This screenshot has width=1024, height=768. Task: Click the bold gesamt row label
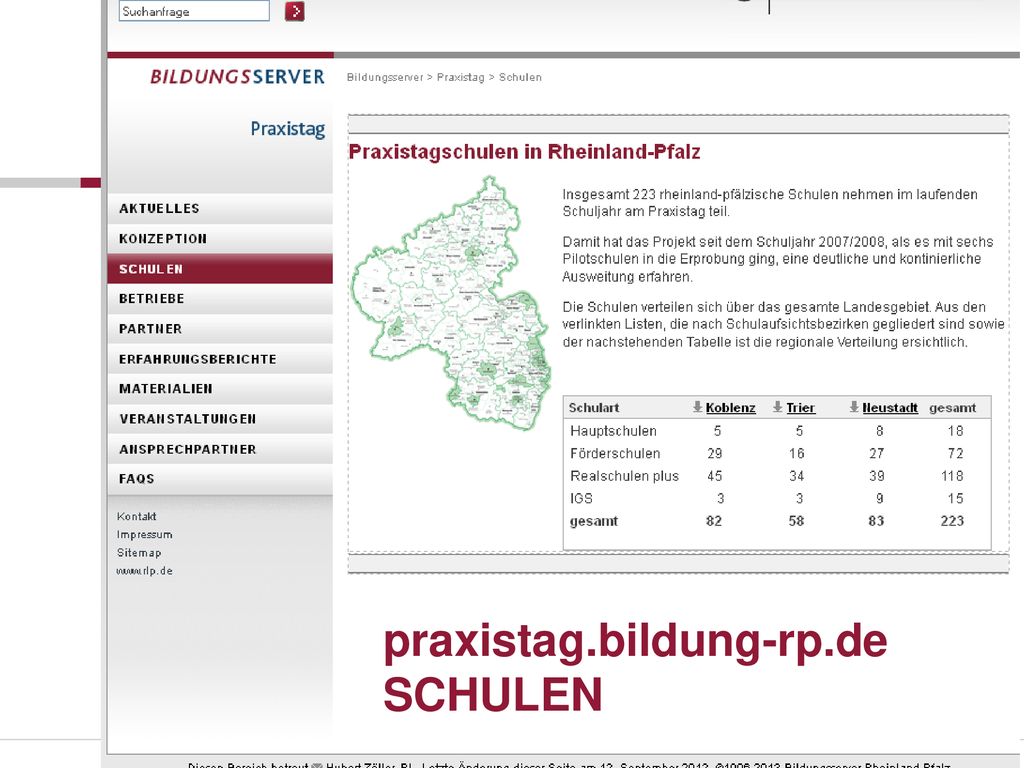594,521
